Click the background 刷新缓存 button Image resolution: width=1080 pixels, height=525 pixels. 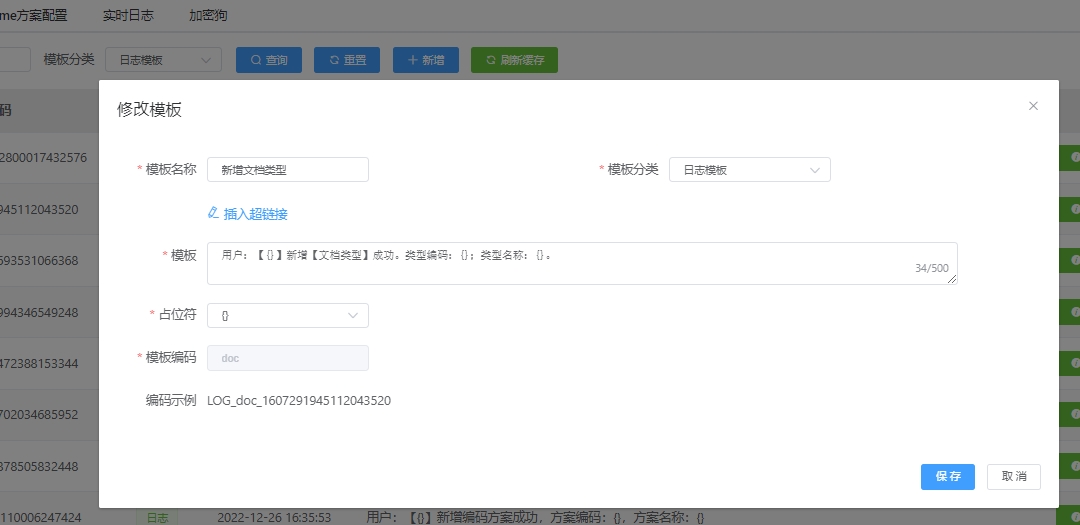[x=515, y=60]
